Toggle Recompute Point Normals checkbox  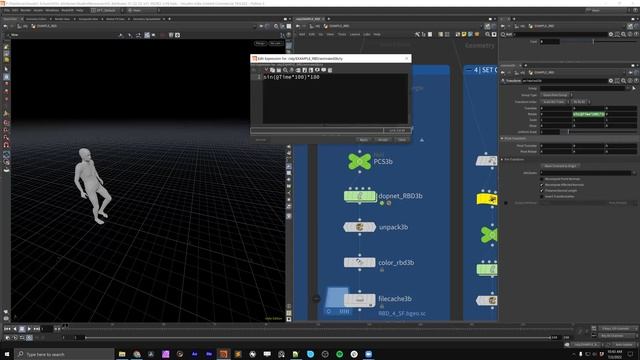tap(542, 179)
